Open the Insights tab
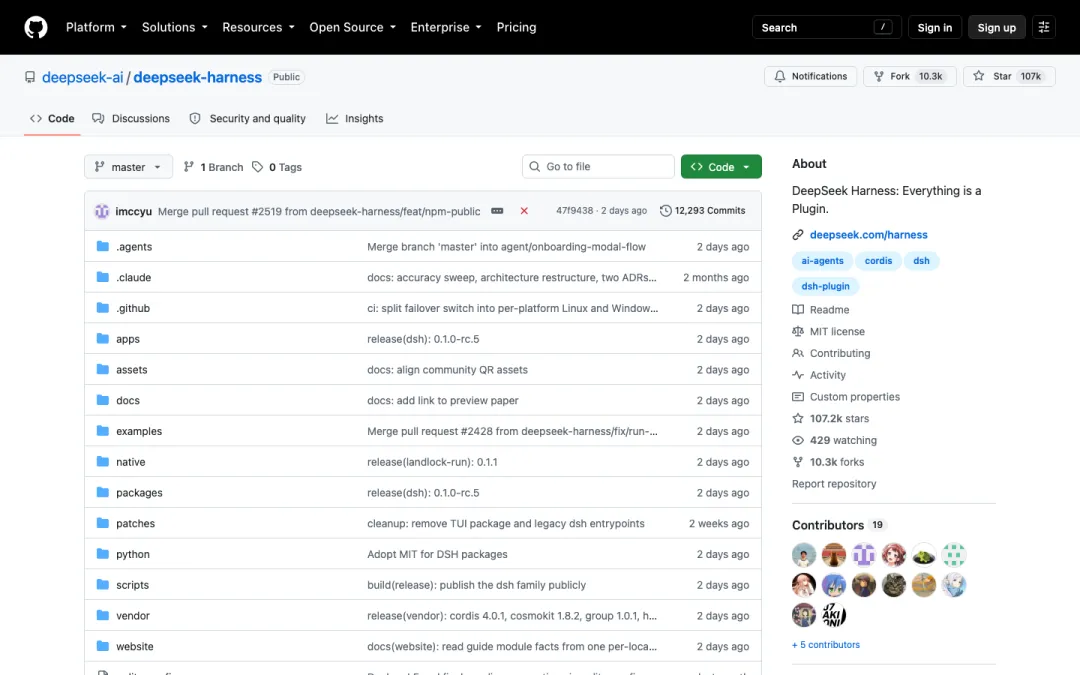 click(x=355, y=118)
